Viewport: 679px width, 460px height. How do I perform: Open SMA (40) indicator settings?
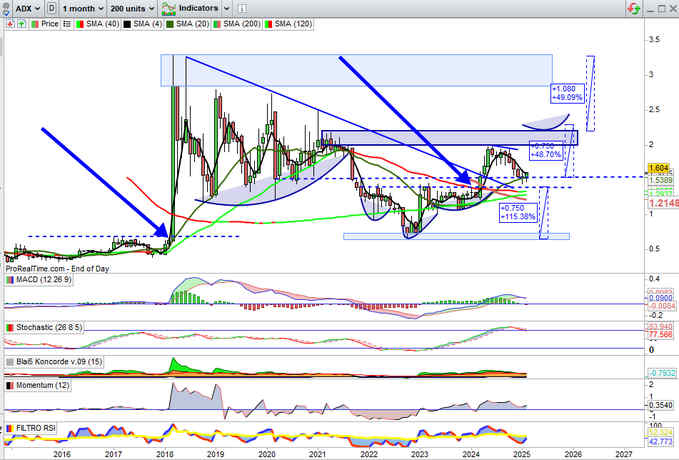(x=102, y=24)
